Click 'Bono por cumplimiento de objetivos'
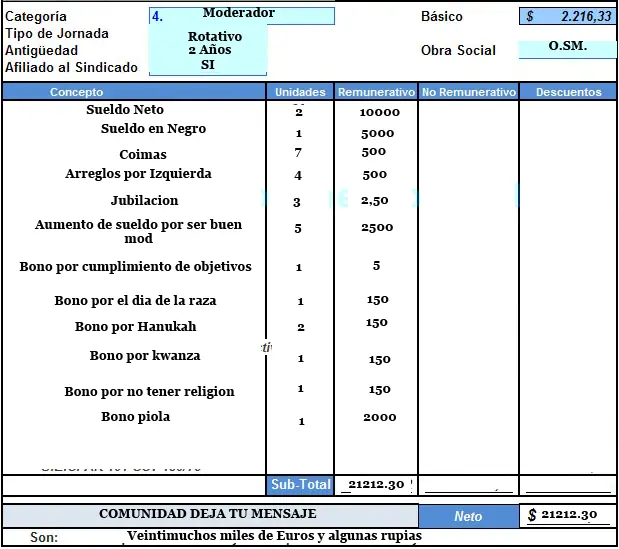This screenshot has height=549, width=619. 135,267
